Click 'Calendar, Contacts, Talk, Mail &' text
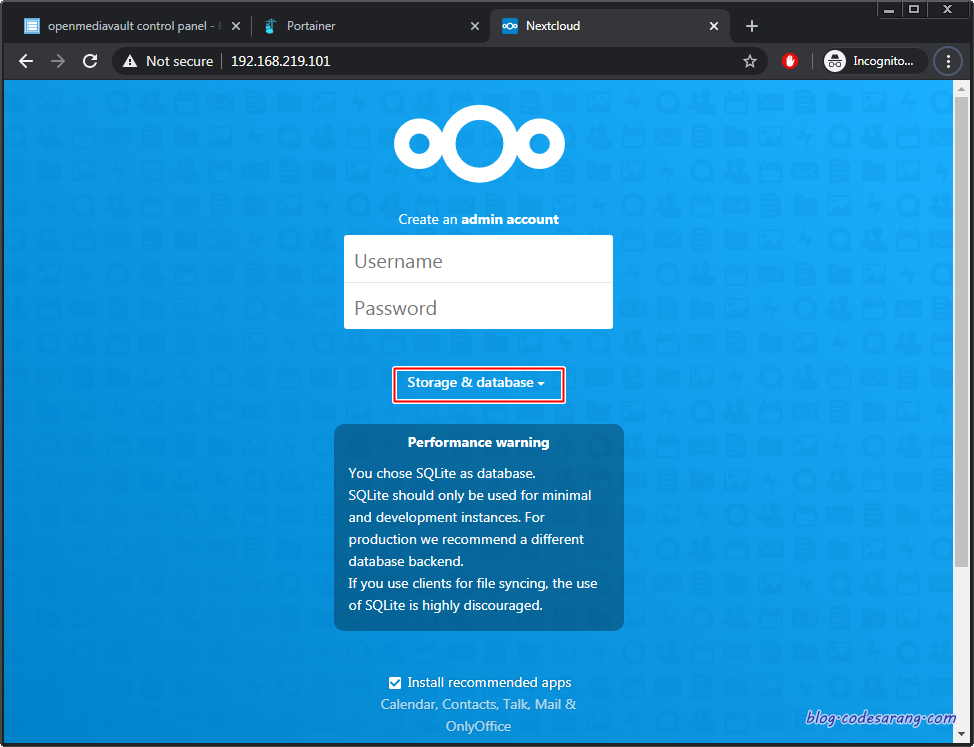Viewport: 974px width, 747px height. 478,704
